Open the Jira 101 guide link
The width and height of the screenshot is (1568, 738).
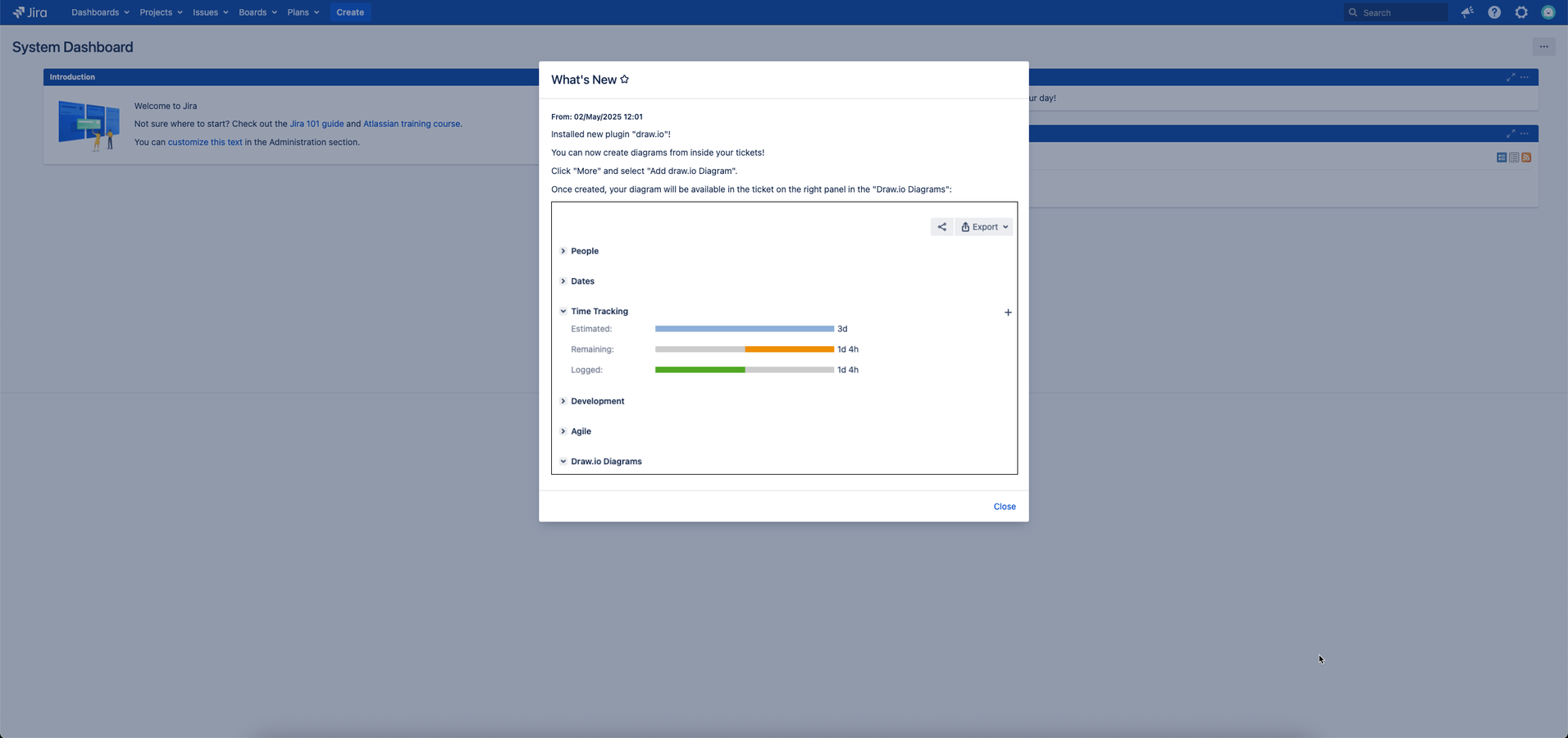pos(317,124)
